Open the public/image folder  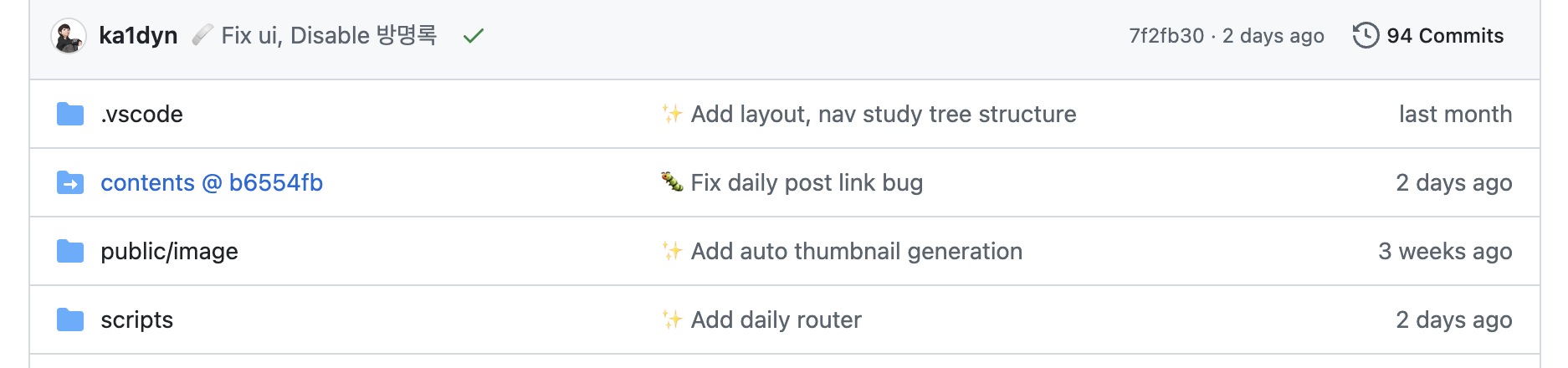click(x=169, y=251)
